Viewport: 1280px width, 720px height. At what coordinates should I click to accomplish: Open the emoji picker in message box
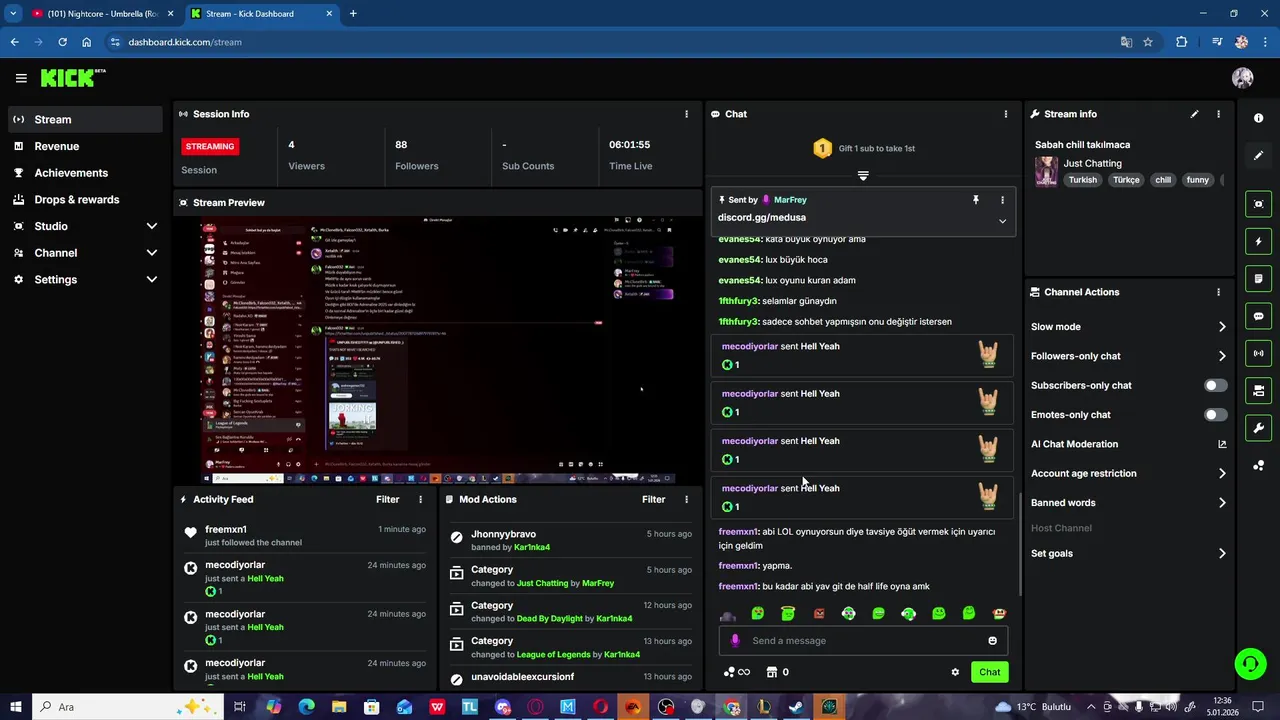click(x=992, y=641)
